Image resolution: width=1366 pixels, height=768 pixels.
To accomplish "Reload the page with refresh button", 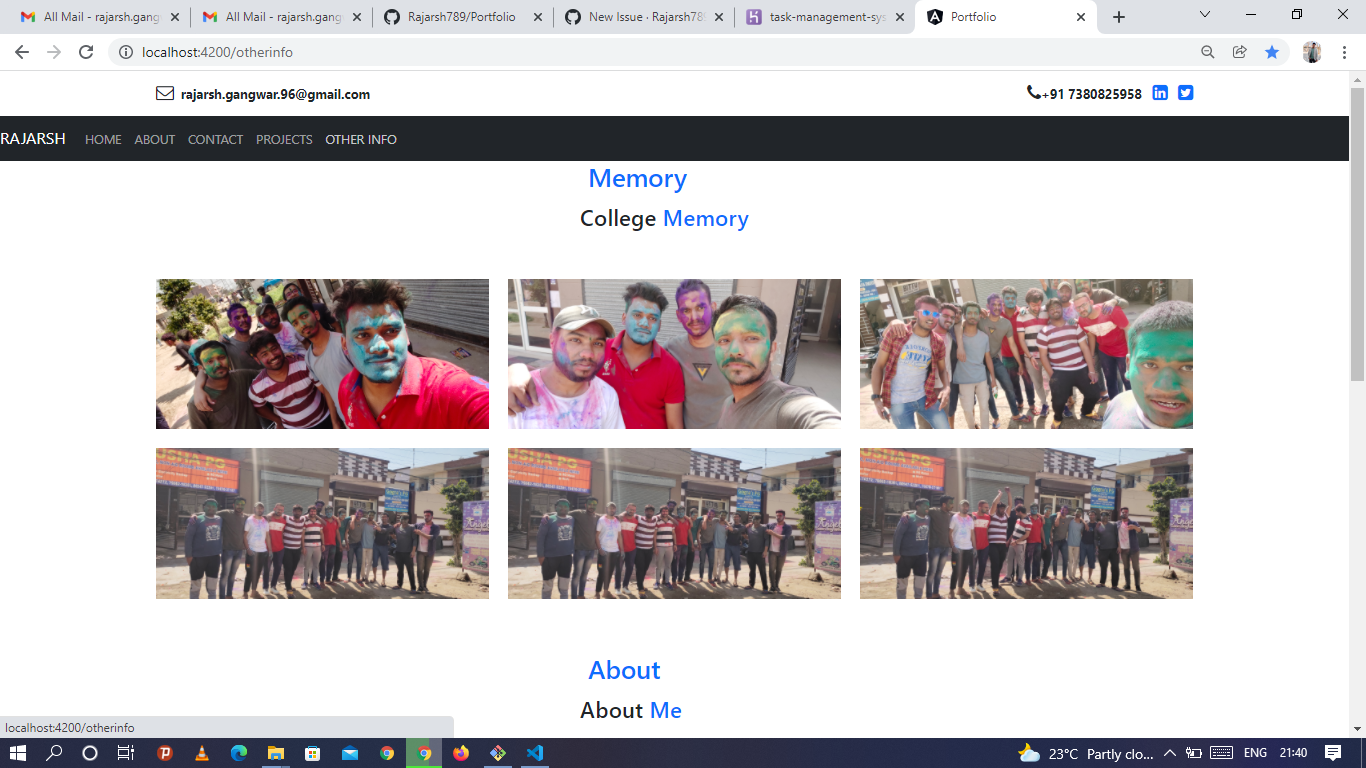I will tap(86, 52).
